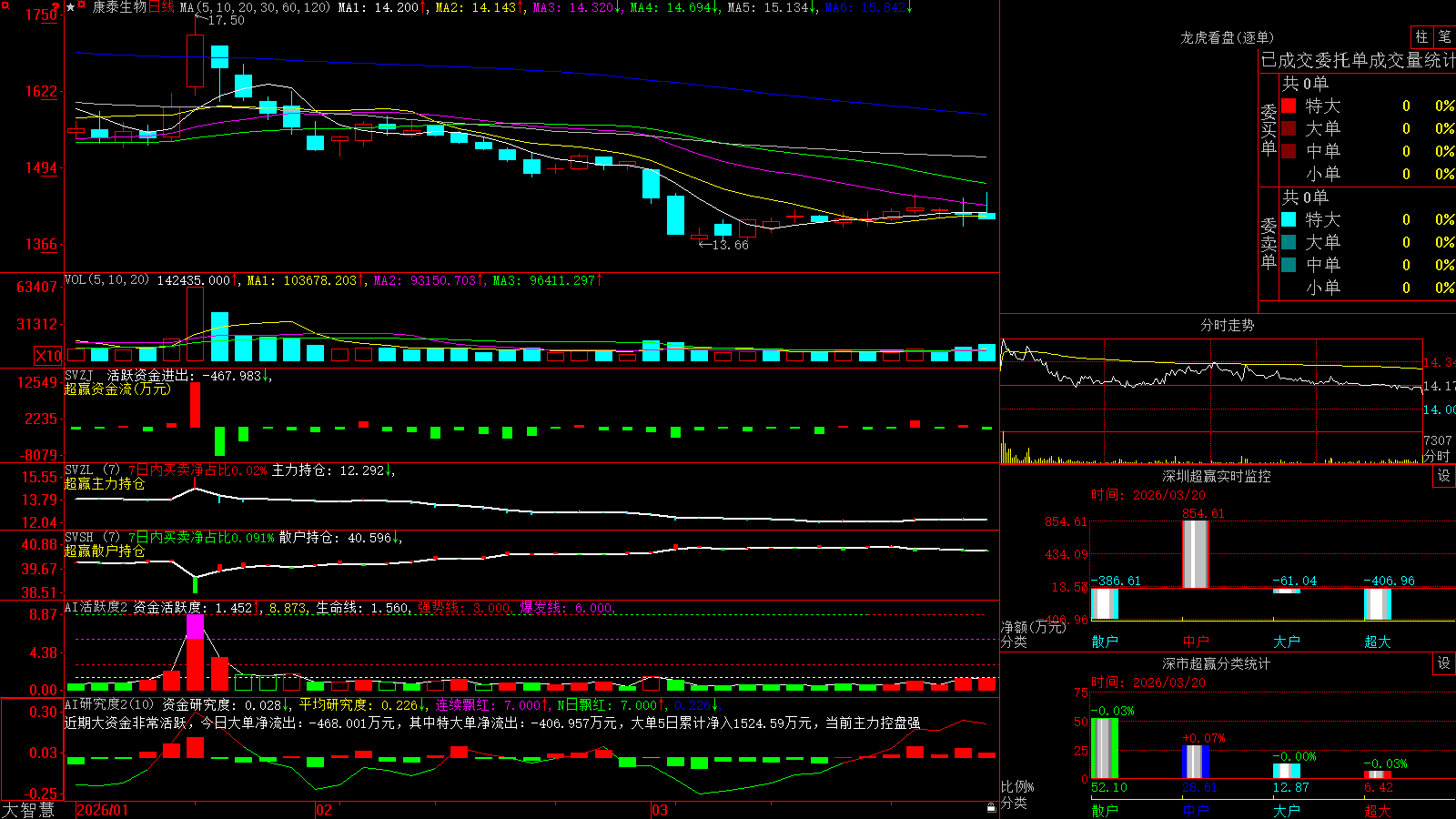Select 大户 category in 深圳超赢实时监控 chart

[1287, 642]
